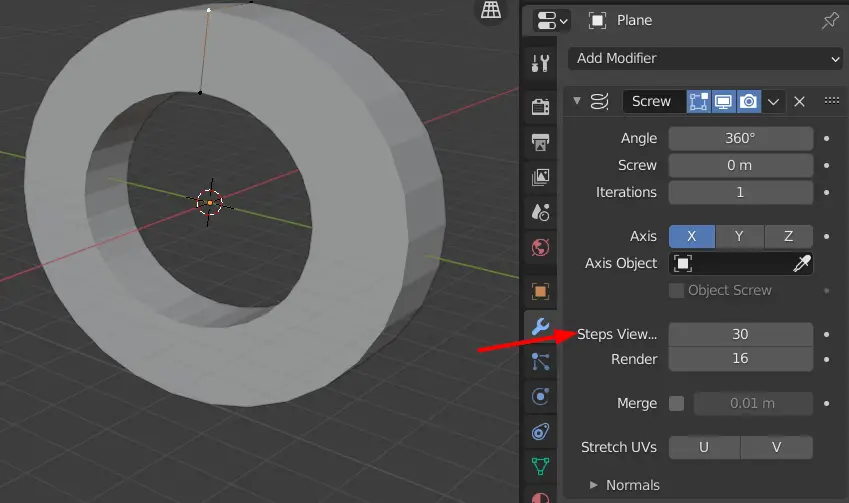This screenshot has height=503, width=849.
Task: Open the World properties tab
Action: [540, 247]
